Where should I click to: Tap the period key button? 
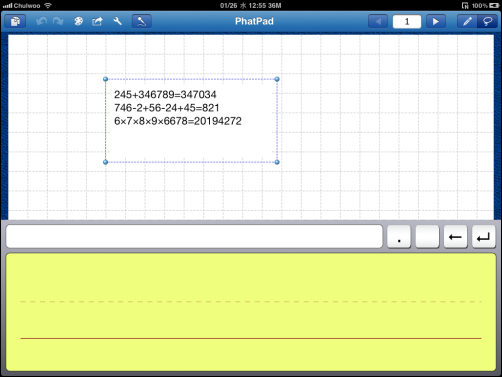(399, 237)
